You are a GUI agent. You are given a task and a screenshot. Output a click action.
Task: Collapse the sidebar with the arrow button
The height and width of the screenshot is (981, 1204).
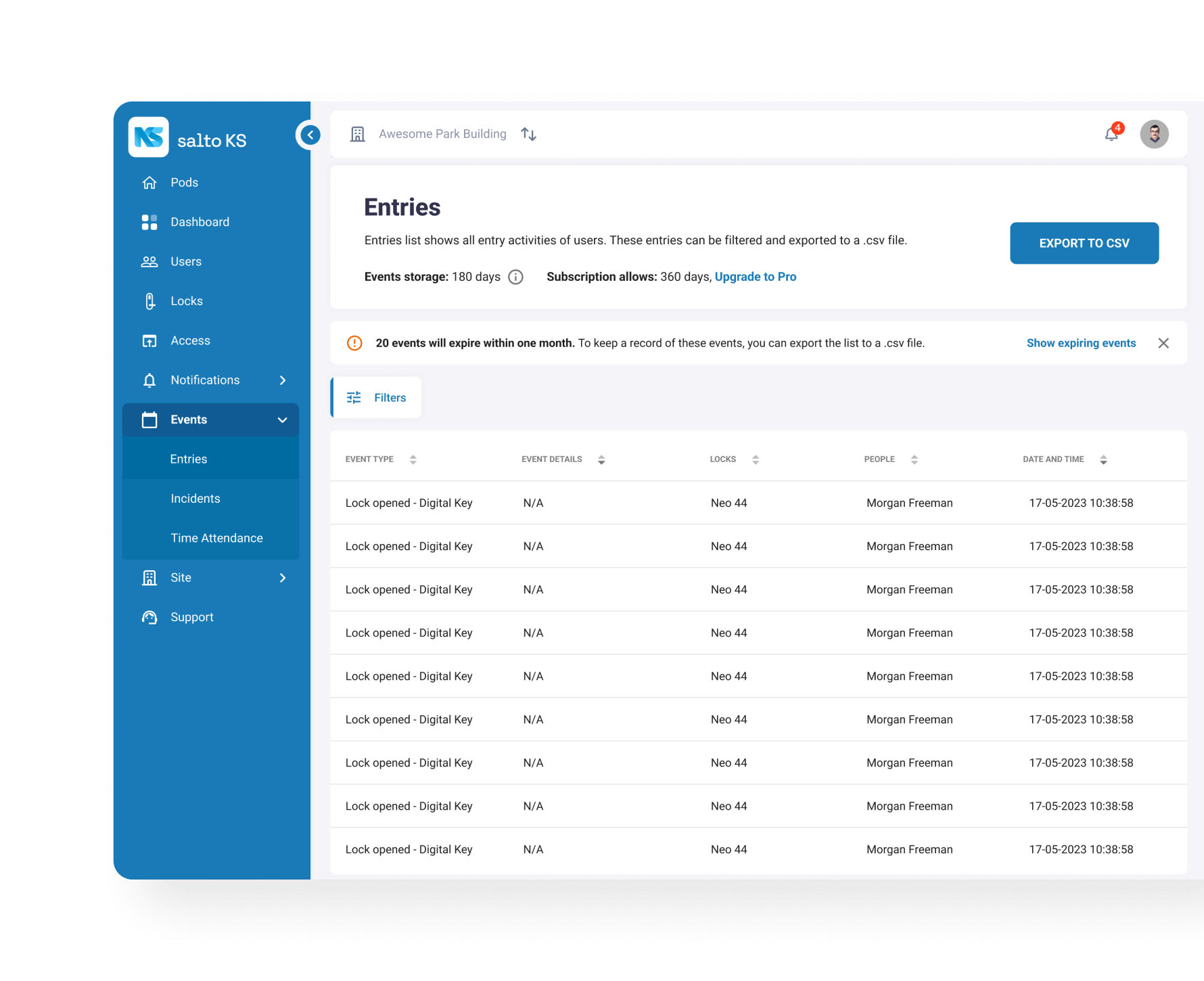tap(310, 135)
